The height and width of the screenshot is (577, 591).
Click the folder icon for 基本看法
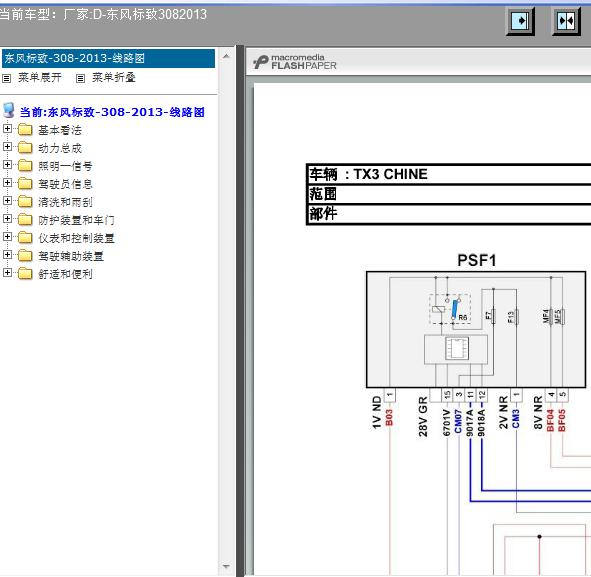[25, 130]
